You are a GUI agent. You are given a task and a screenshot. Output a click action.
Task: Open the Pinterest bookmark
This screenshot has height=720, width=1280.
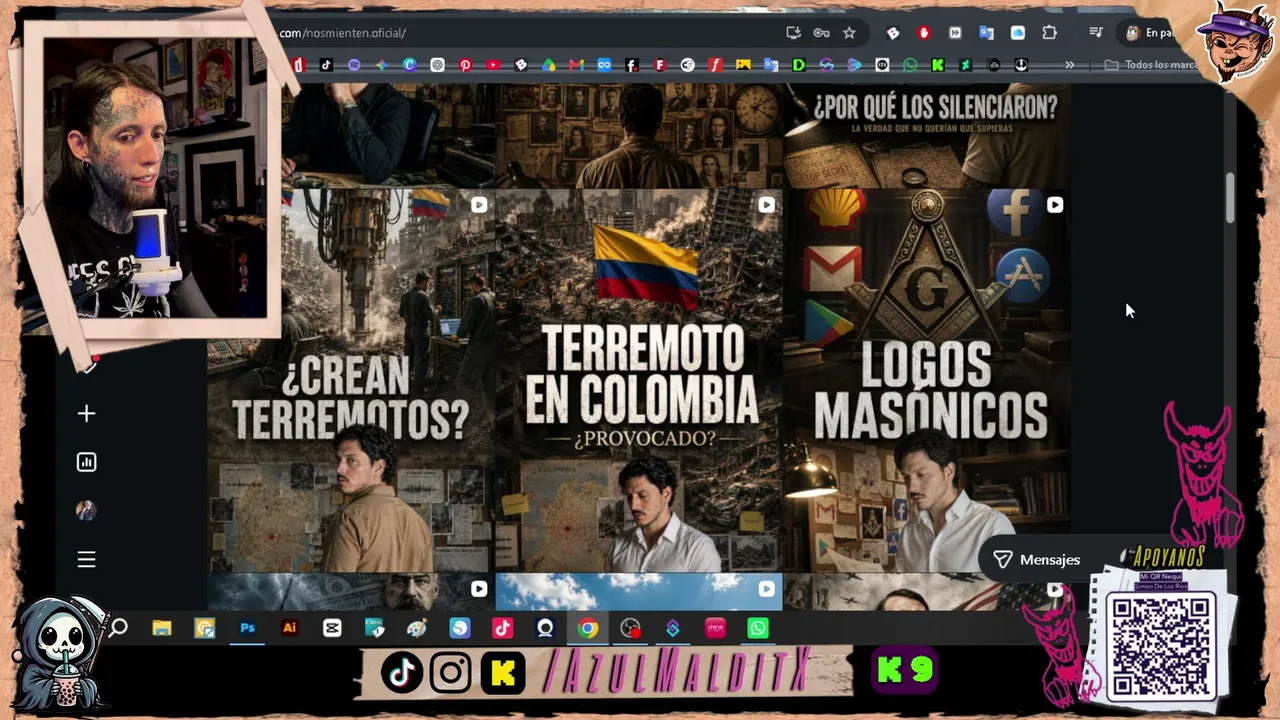[x=465, y=65]
